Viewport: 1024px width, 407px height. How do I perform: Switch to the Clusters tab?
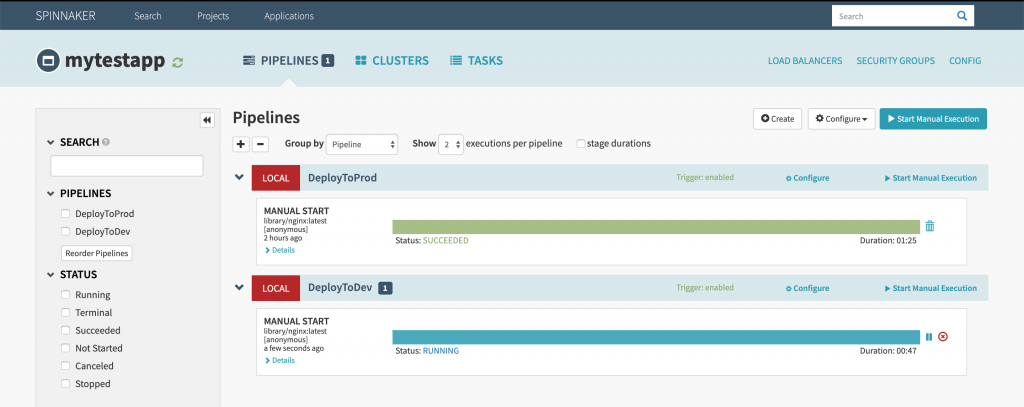(391, 61)
